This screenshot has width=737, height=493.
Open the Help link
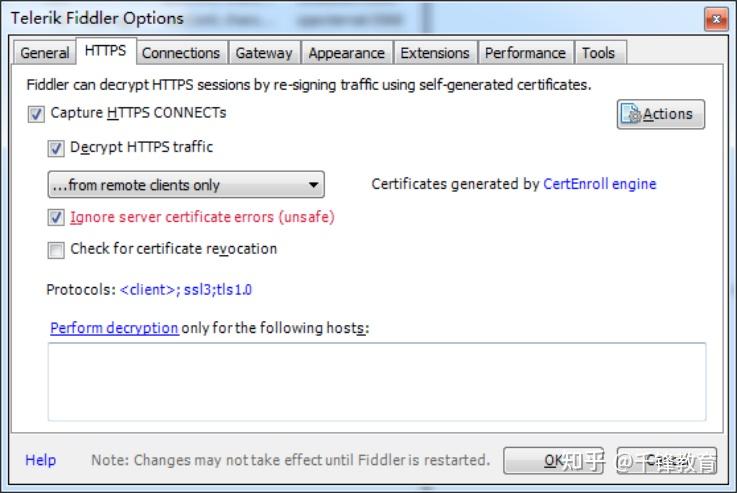tap(40, 460)
